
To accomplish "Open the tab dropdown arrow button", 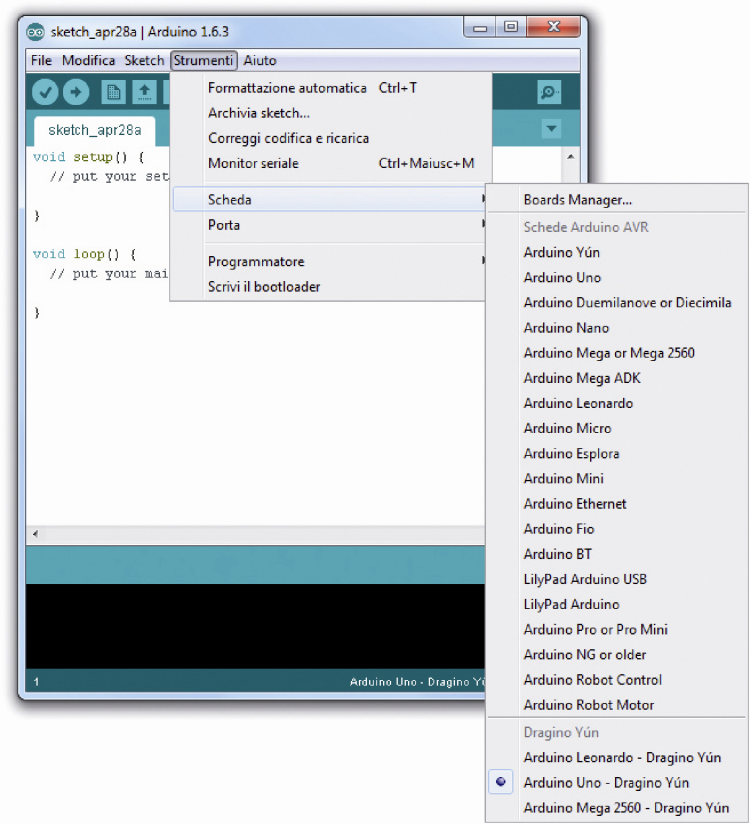I will [551, 128].
